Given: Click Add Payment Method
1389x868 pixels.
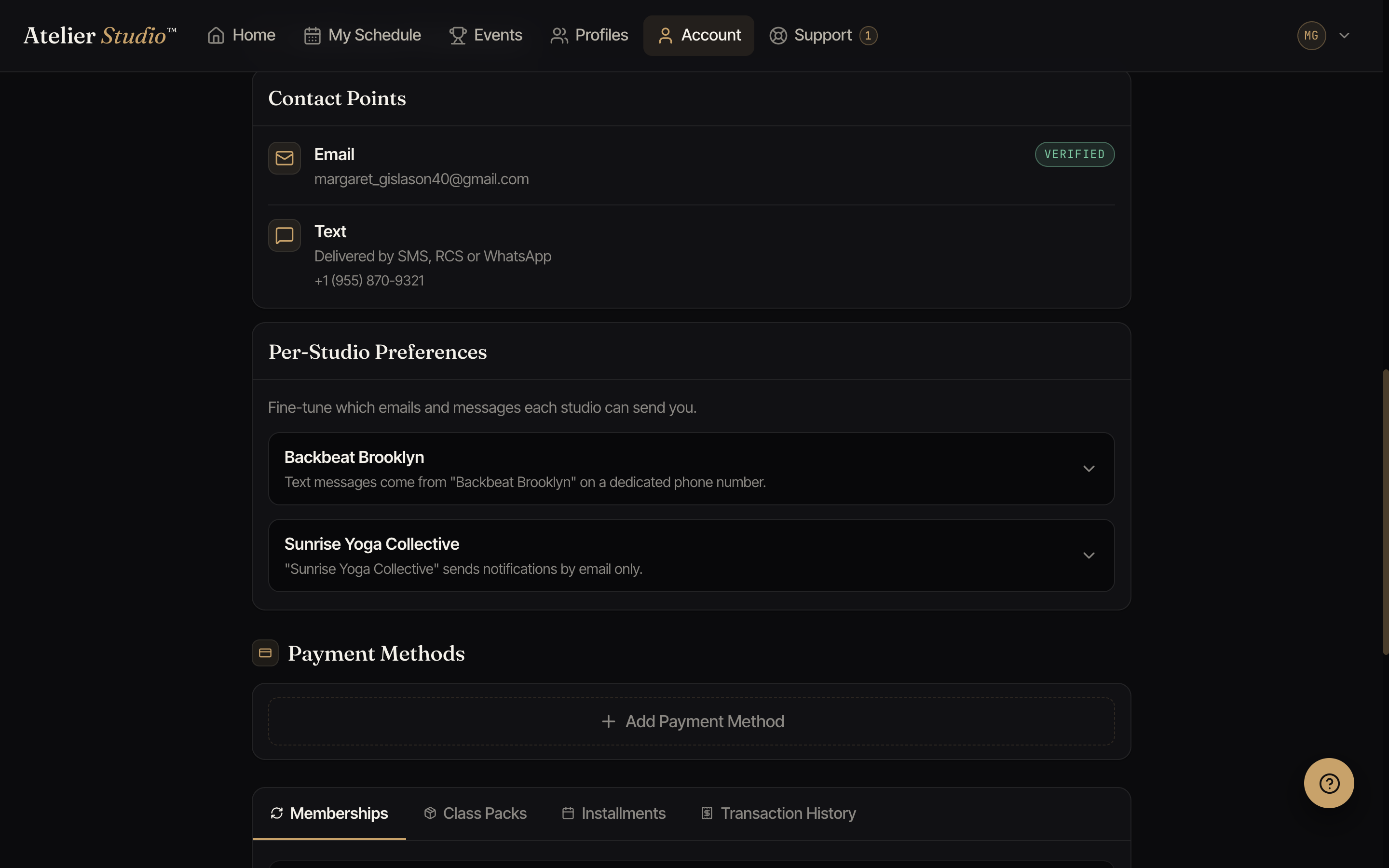Looking at the screenshot, I should pyautogui.click(x=691, y=721).
